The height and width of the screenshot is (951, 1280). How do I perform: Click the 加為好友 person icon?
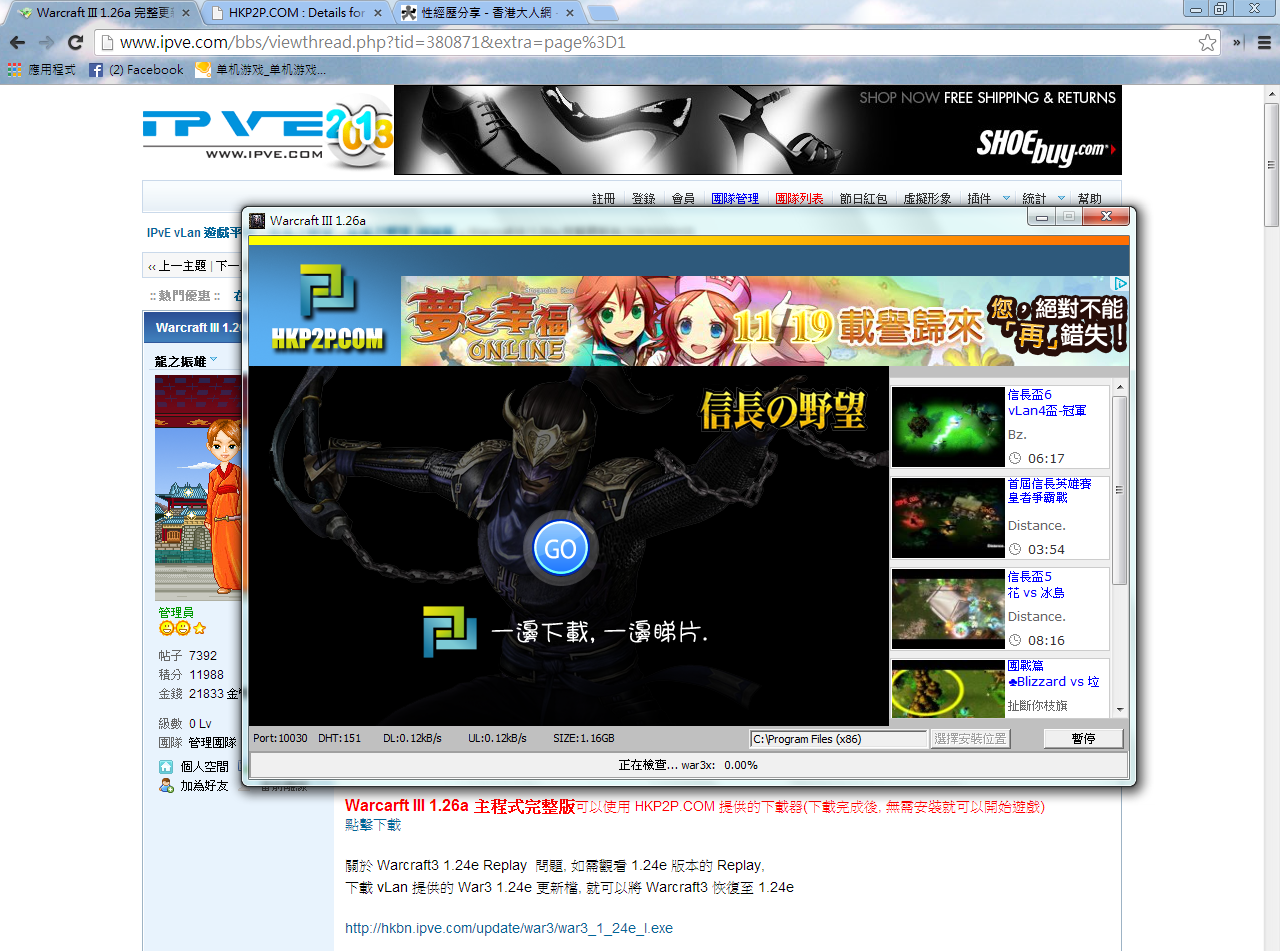pos(166,786)
